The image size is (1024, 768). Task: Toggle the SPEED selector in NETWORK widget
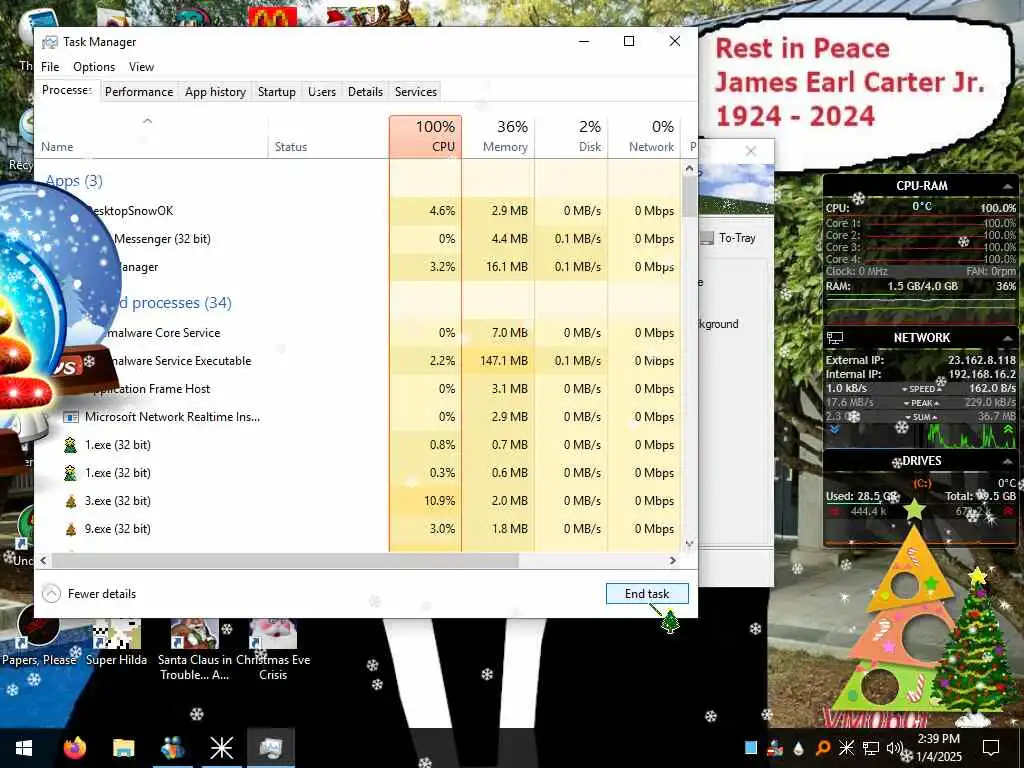click(x=921, y=389)
